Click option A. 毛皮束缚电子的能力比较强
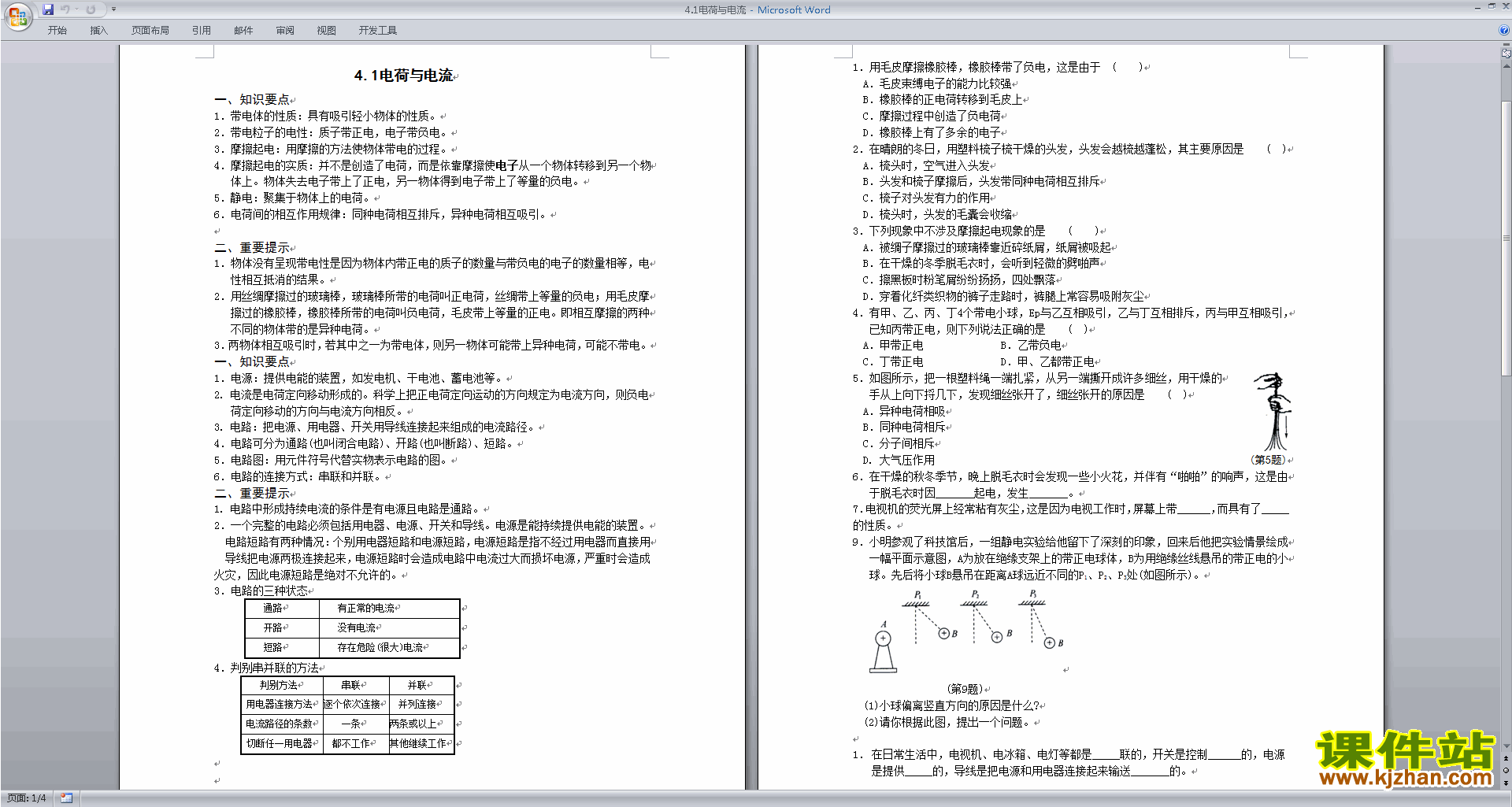This screenshot has width=1512, height=807. click(x=937, y=83)
